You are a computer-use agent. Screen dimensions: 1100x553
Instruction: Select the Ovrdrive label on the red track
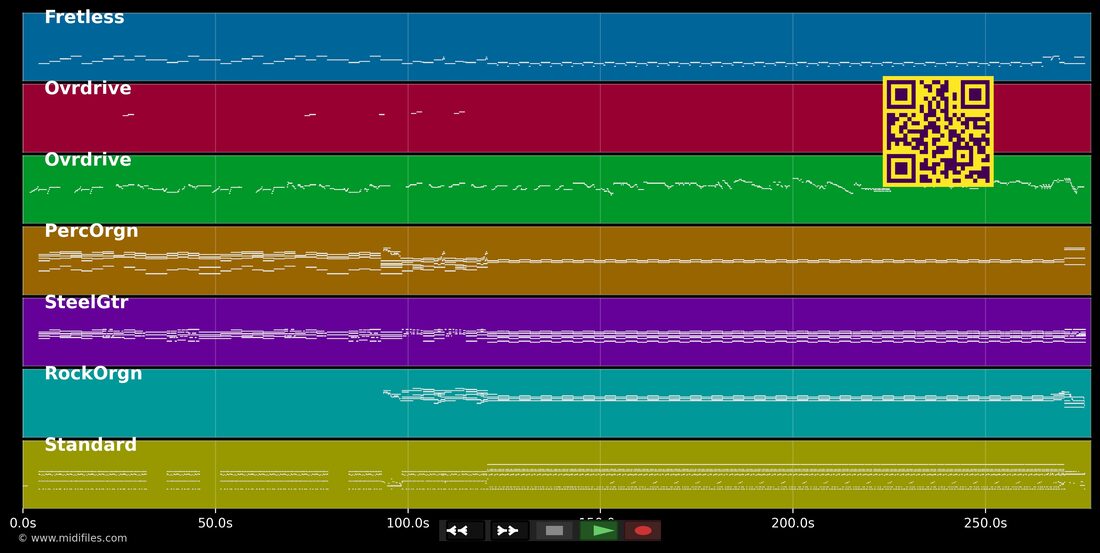pos(88,88)
